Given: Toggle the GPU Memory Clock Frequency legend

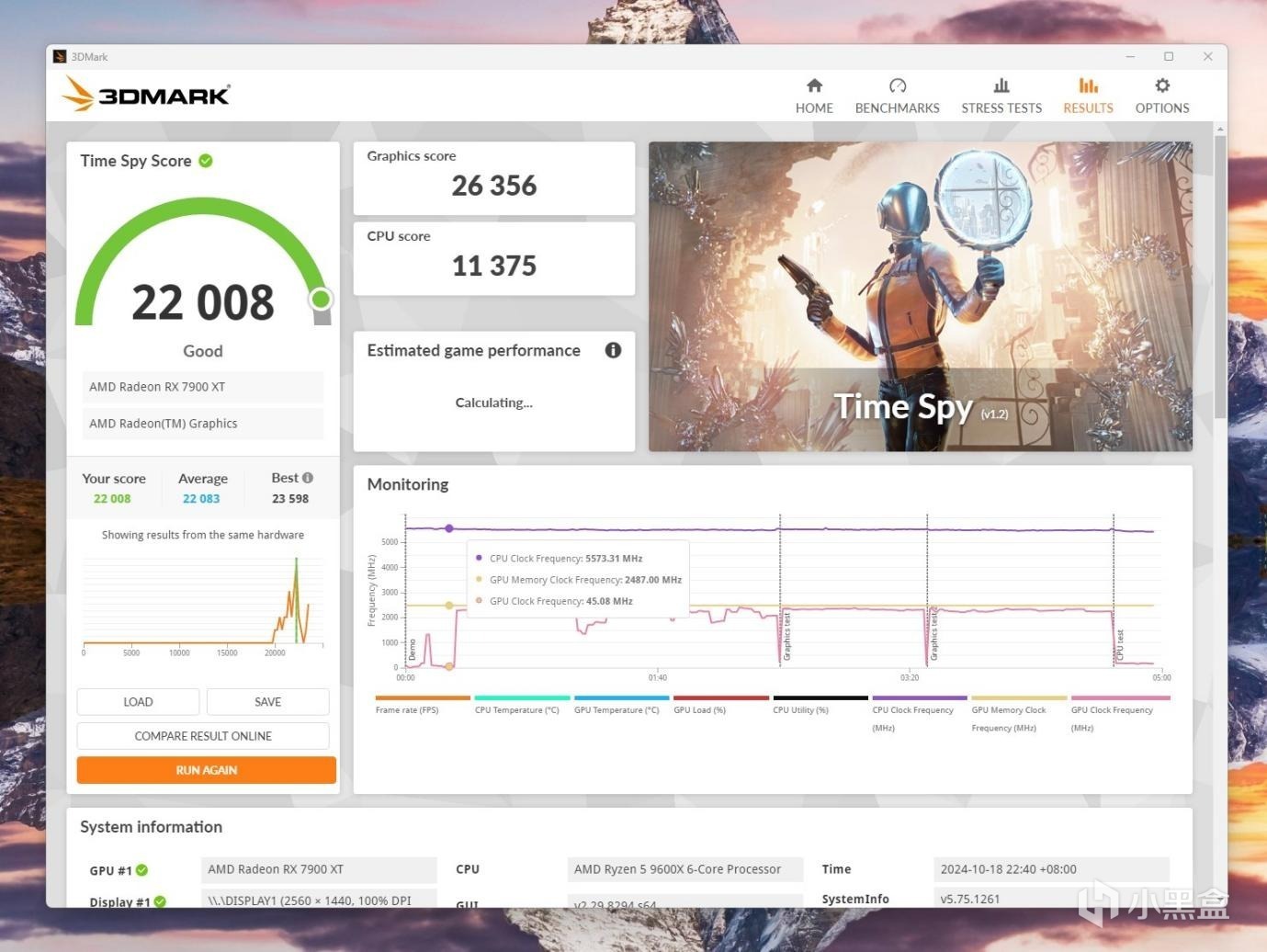Looking at the screenshot, I should [x=1018, y=713].
